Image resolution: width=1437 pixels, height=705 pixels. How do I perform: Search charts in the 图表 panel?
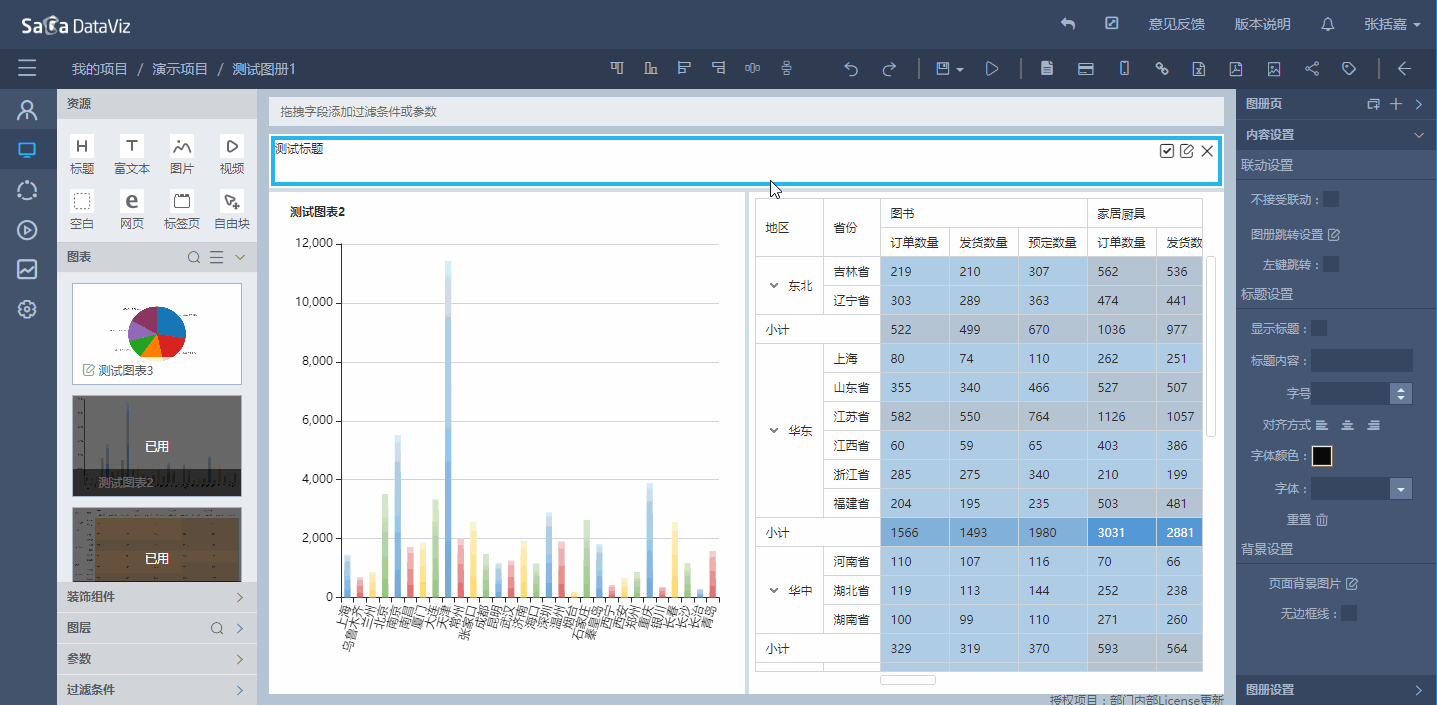pos(194,258)
